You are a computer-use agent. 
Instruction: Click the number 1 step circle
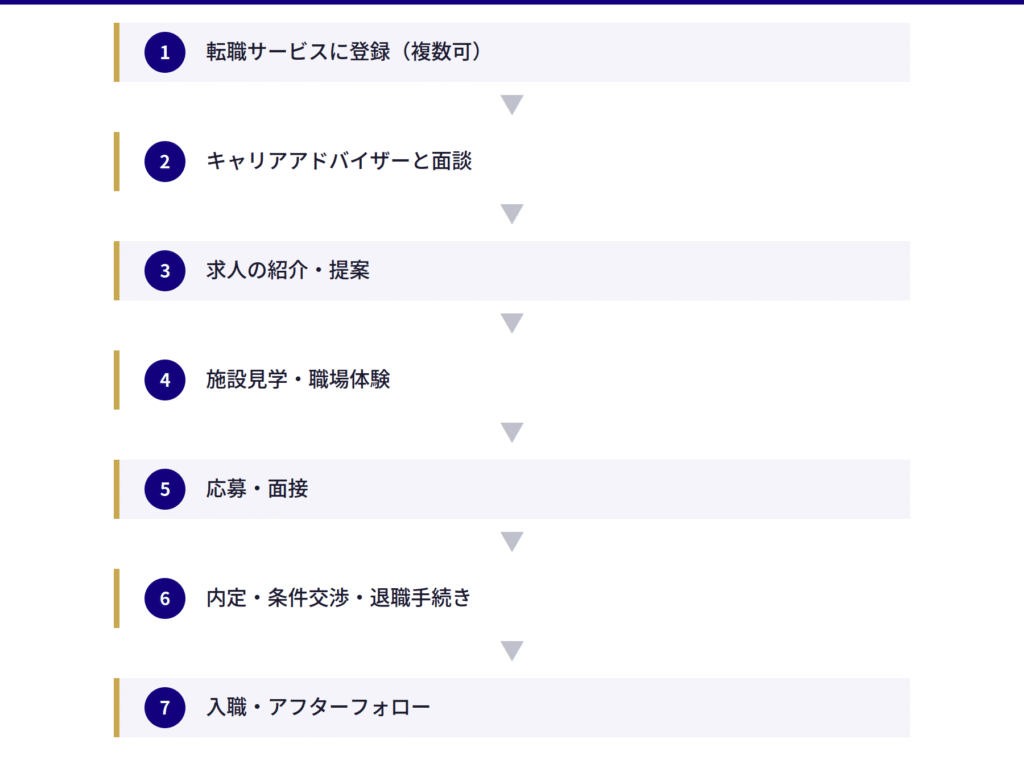click(165, 52)
